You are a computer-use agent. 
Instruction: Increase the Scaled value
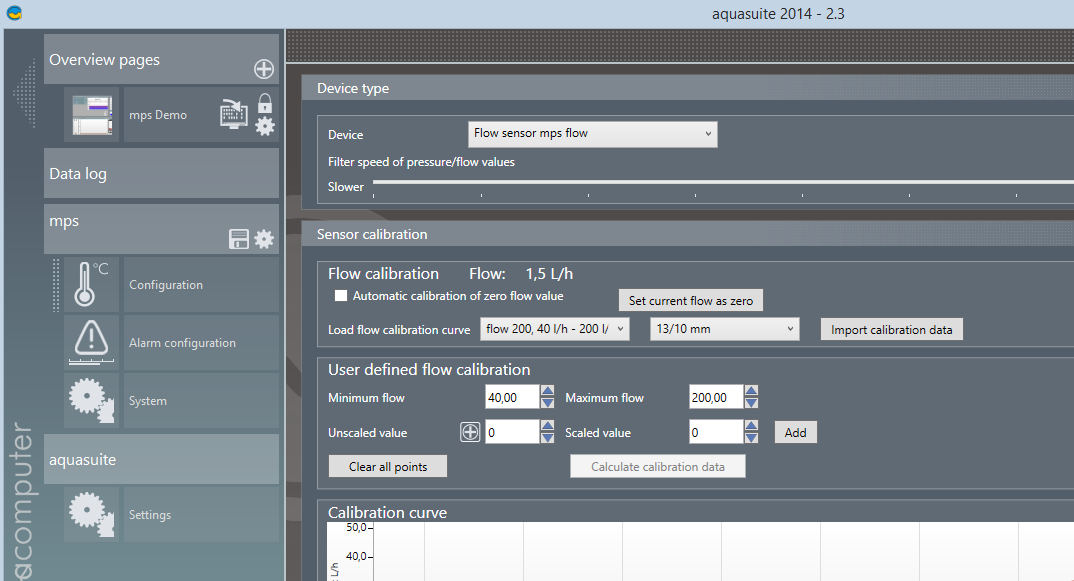coord(751,426)
